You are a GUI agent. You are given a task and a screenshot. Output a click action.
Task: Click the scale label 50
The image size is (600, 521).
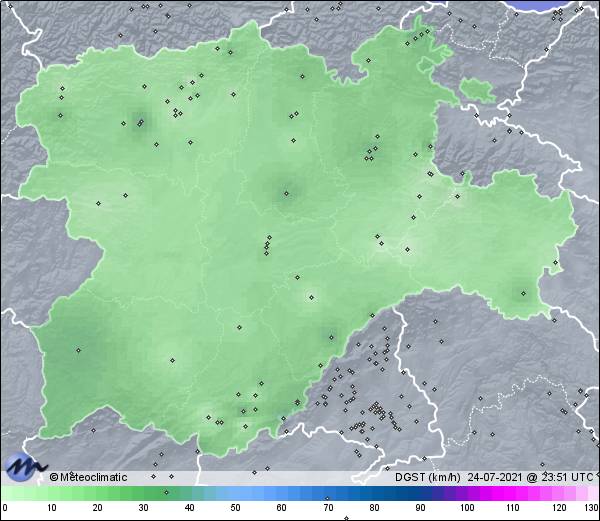pyautogui.click(x=235, y=508)
